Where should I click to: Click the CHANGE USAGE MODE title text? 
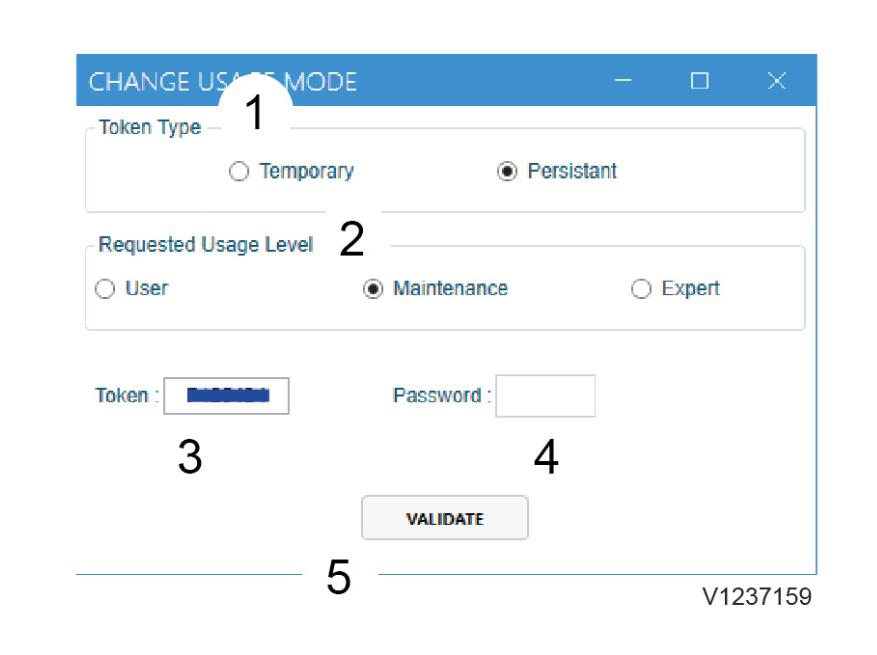tap(223, 82)
